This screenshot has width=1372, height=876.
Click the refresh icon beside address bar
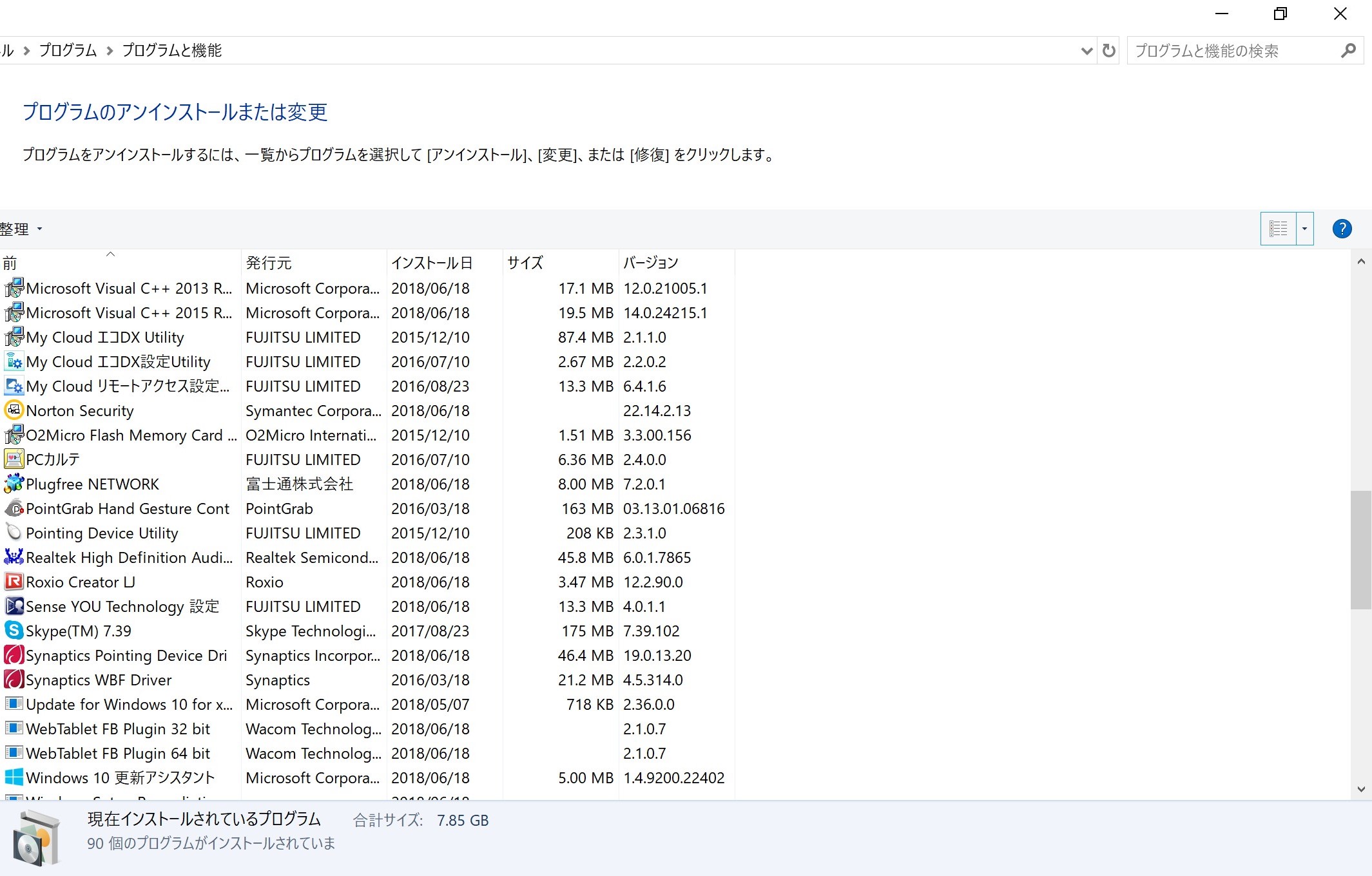point(1108,50)
